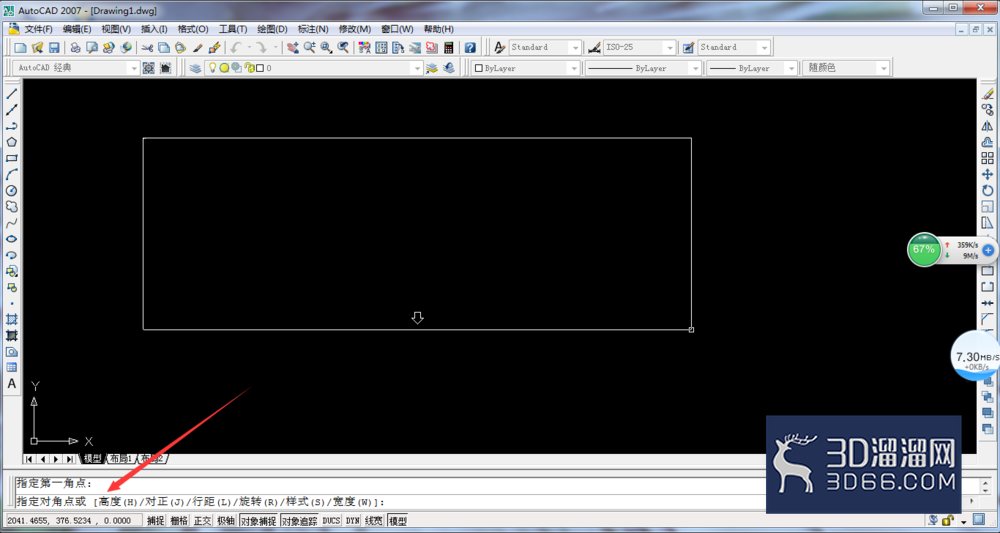
Task: Click the green 67% memory ball widget
Action: 924,250
